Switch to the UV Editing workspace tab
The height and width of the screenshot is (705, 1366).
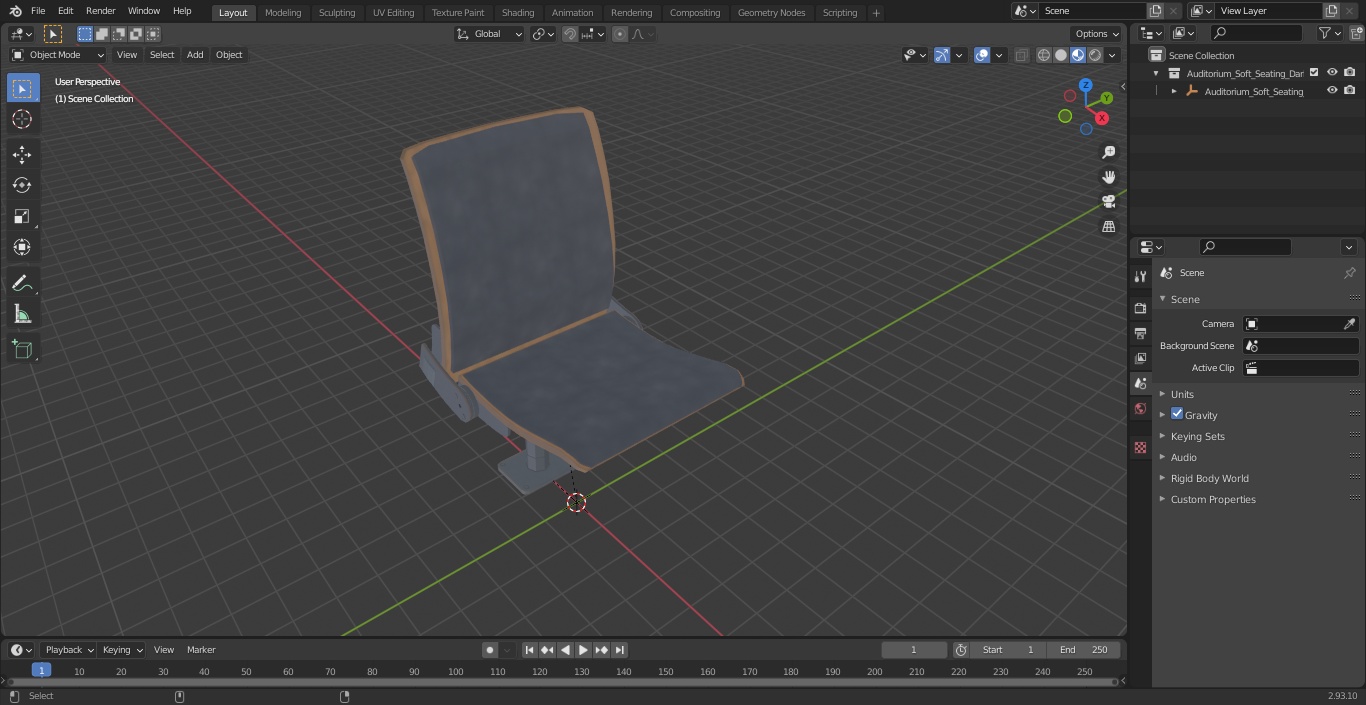(393, 13)
